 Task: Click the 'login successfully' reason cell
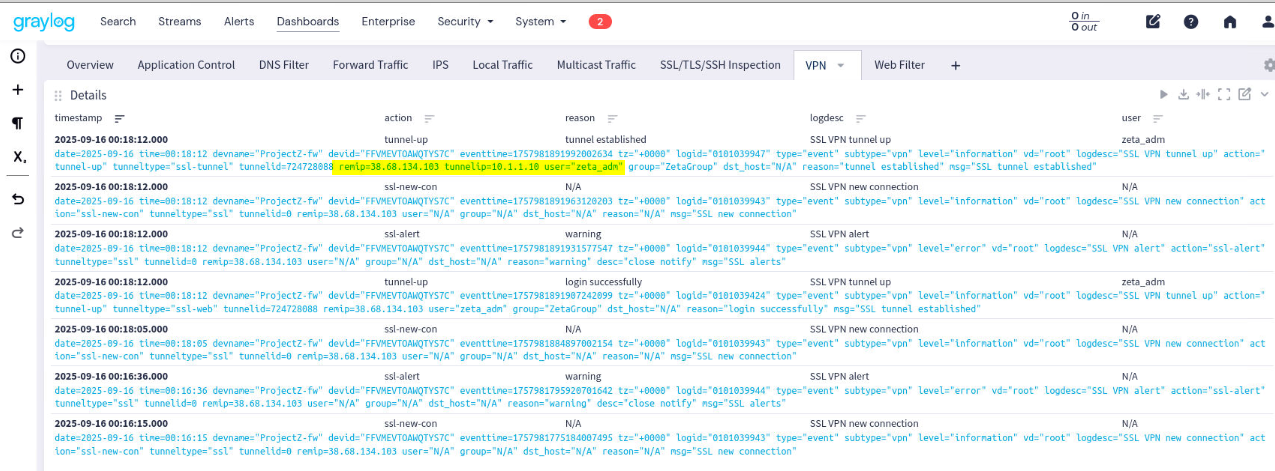603,282
